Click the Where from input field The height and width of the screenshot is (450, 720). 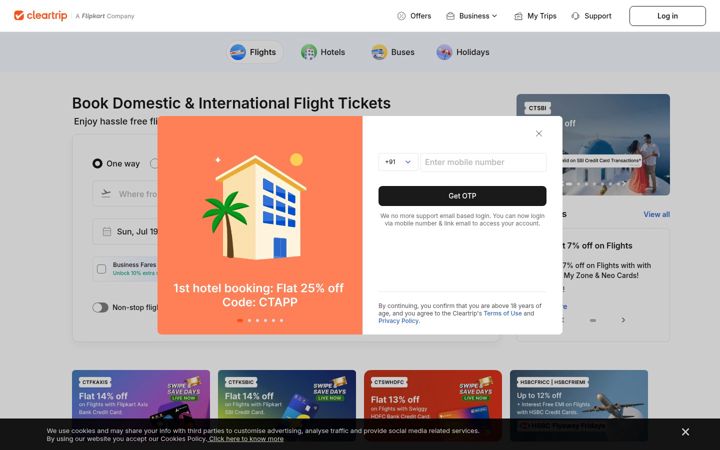coord(125,194)
